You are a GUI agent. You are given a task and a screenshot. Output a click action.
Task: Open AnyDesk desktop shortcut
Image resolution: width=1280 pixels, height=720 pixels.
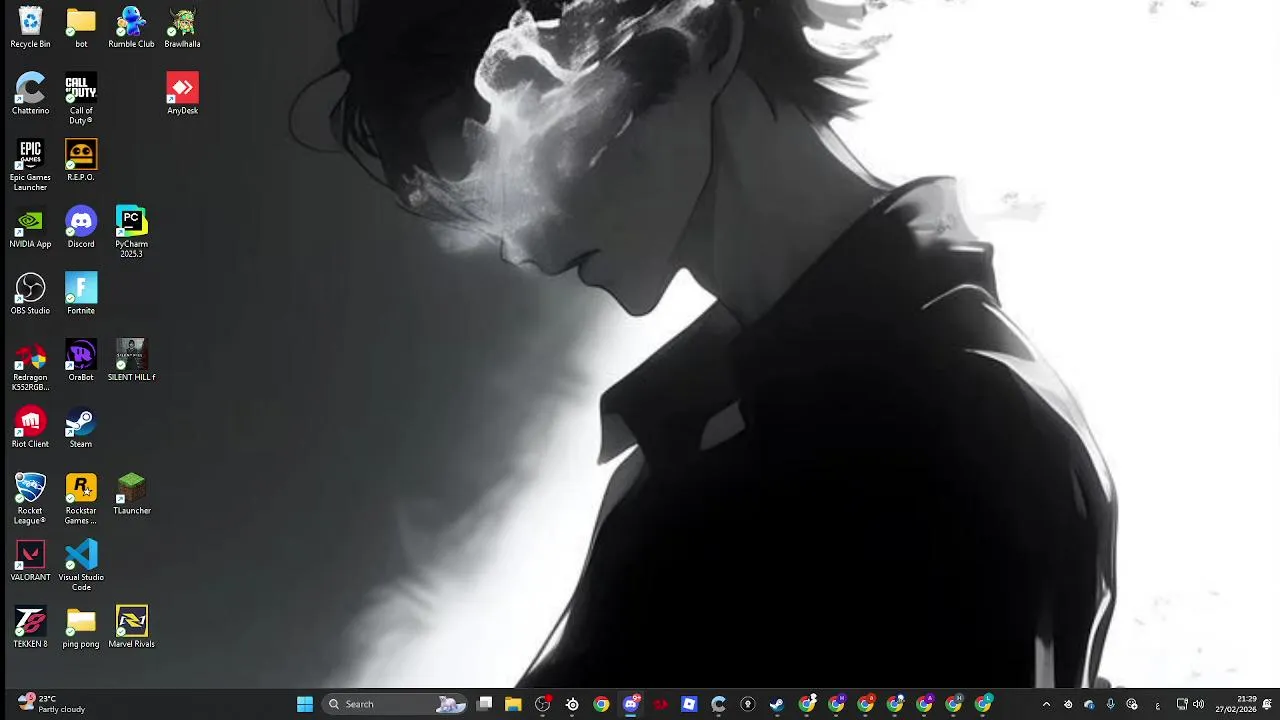(x=182, y=94)
